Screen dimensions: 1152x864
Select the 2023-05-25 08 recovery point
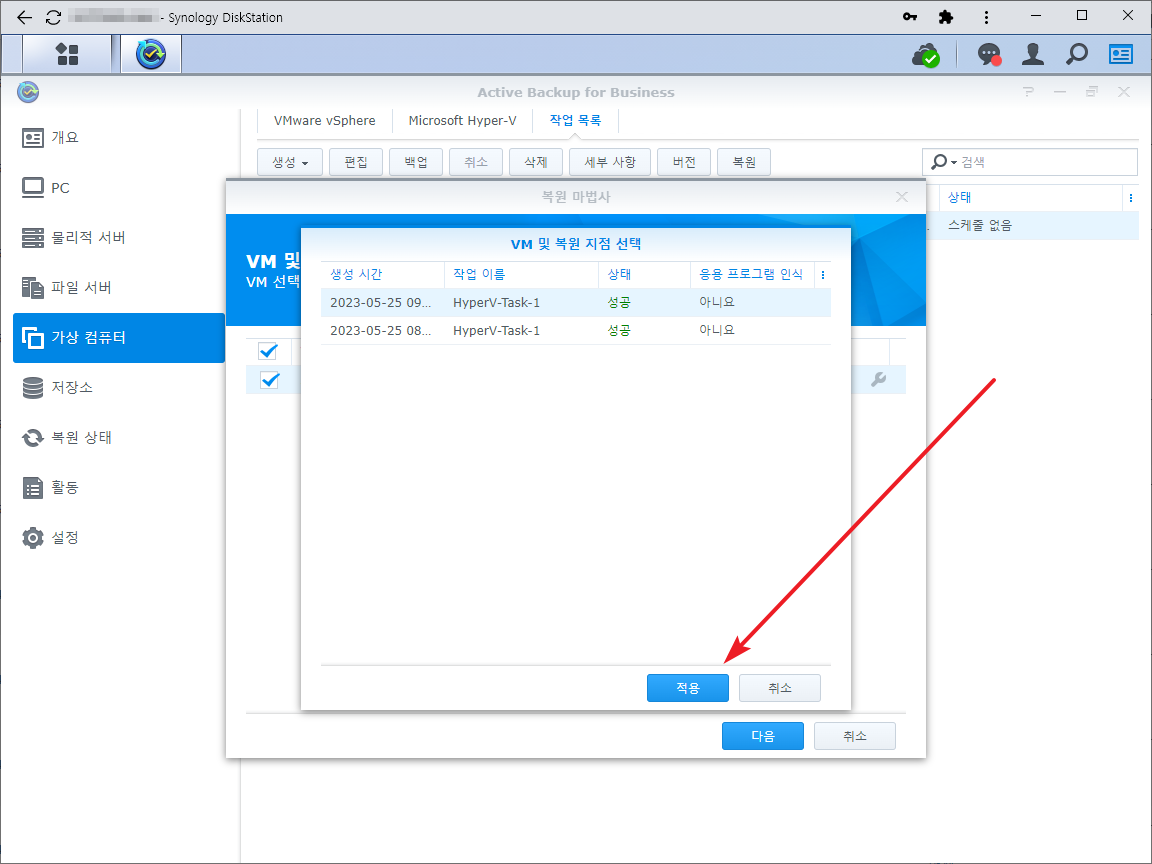coord(575,331)
